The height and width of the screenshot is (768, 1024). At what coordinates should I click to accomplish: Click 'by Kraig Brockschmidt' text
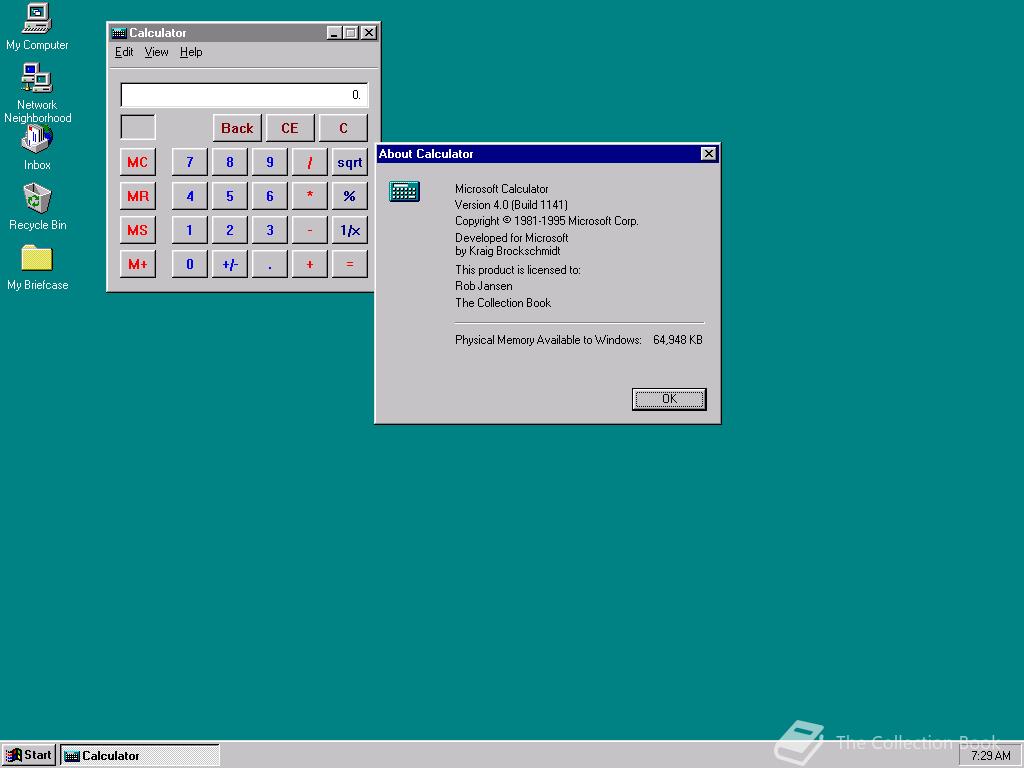pos(507,251)
